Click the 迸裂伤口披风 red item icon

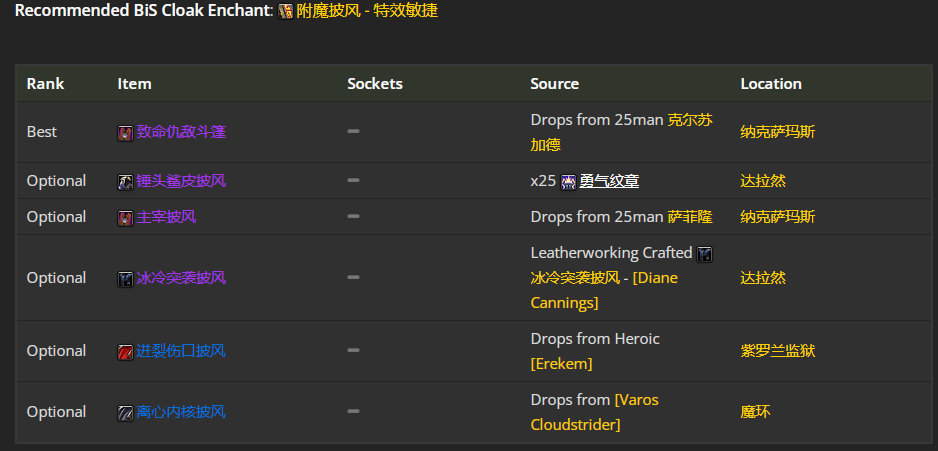125,352
